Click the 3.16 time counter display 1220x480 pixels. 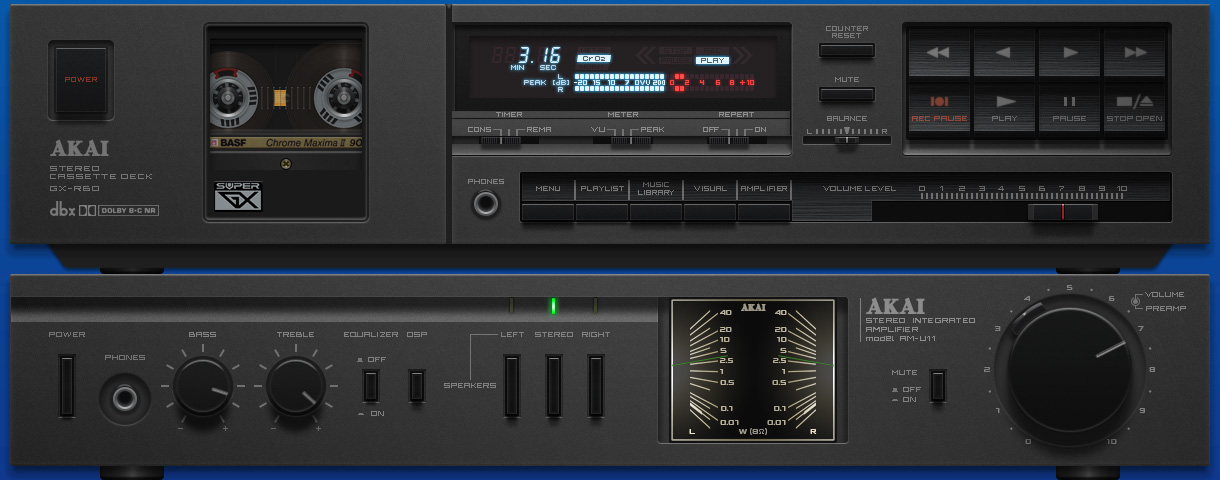coord(538,56)
